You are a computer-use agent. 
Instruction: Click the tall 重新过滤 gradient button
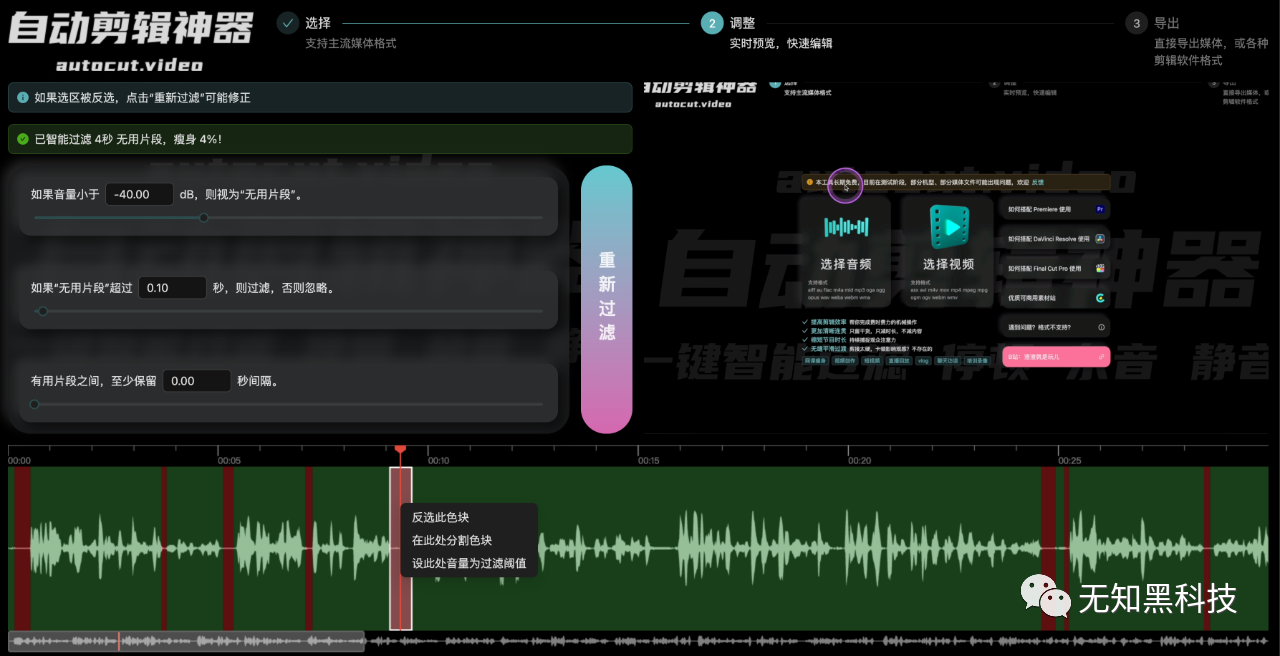point(607,299)
